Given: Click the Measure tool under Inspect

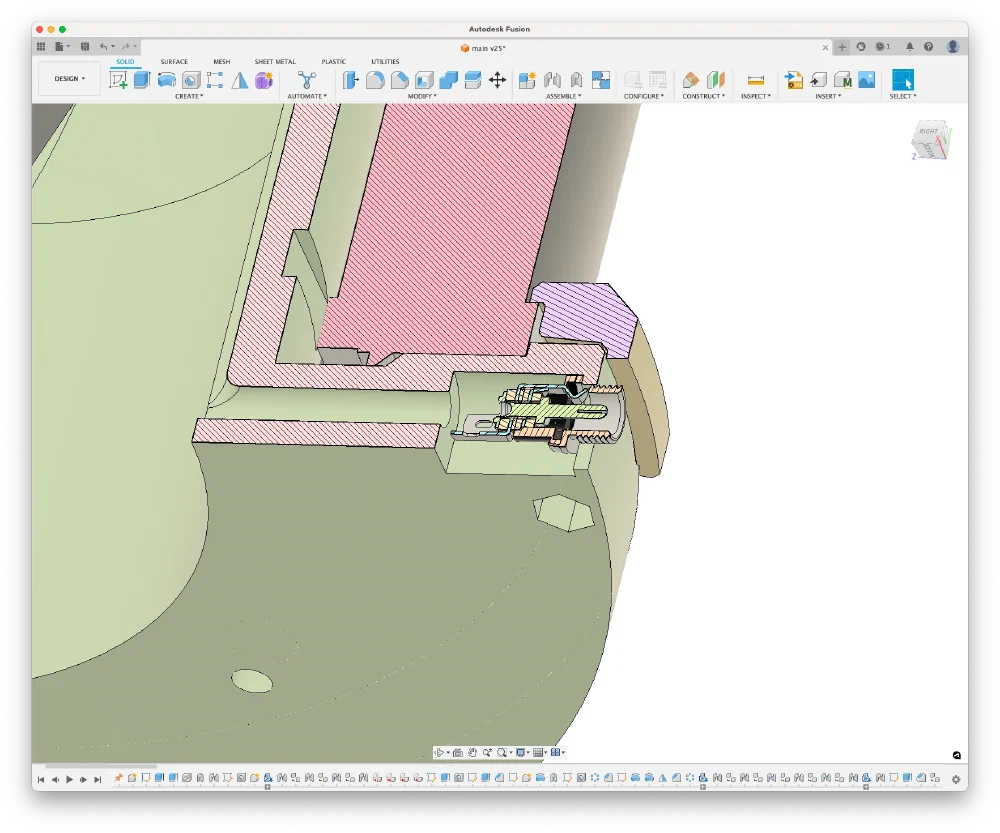Looking at the screenshot, I should (x=756, y=80).
